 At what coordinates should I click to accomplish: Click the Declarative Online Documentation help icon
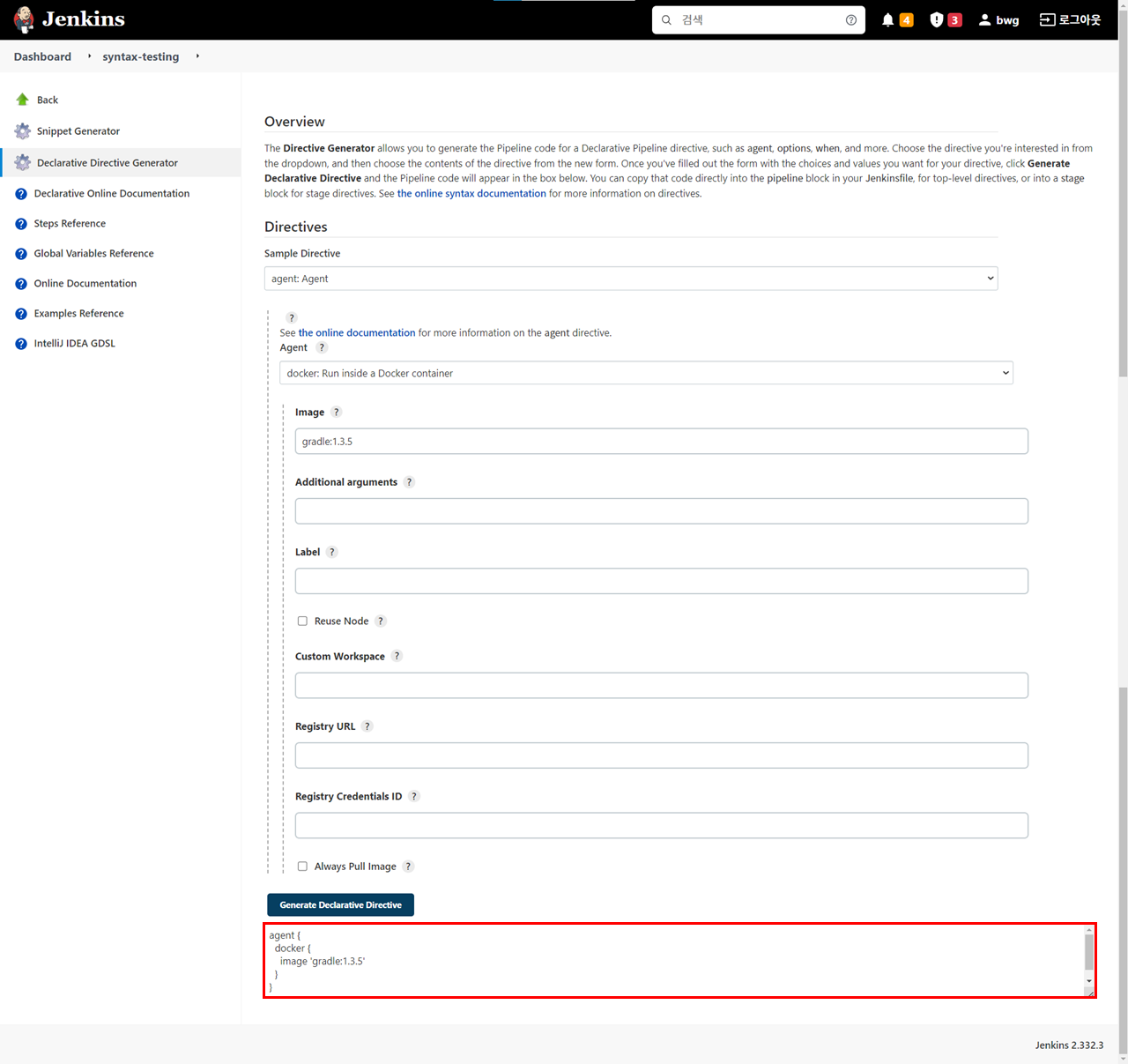pos(21,194)
